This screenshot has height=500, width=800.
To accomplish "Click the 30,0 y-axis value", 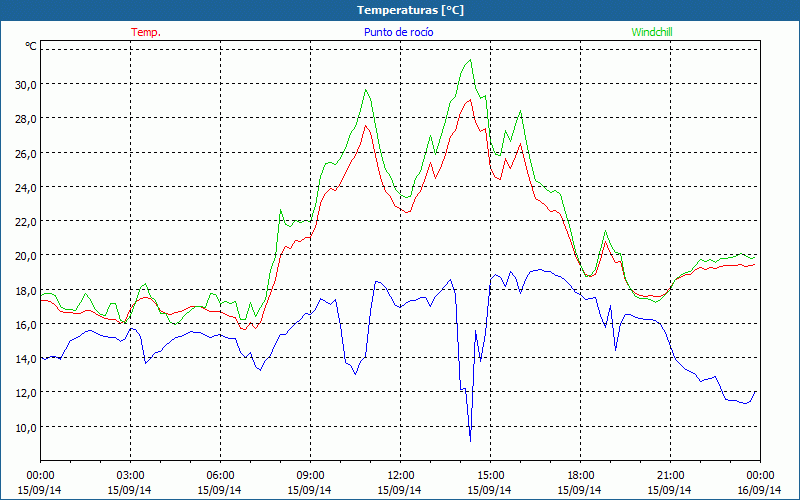I will [x=26, y=84].
